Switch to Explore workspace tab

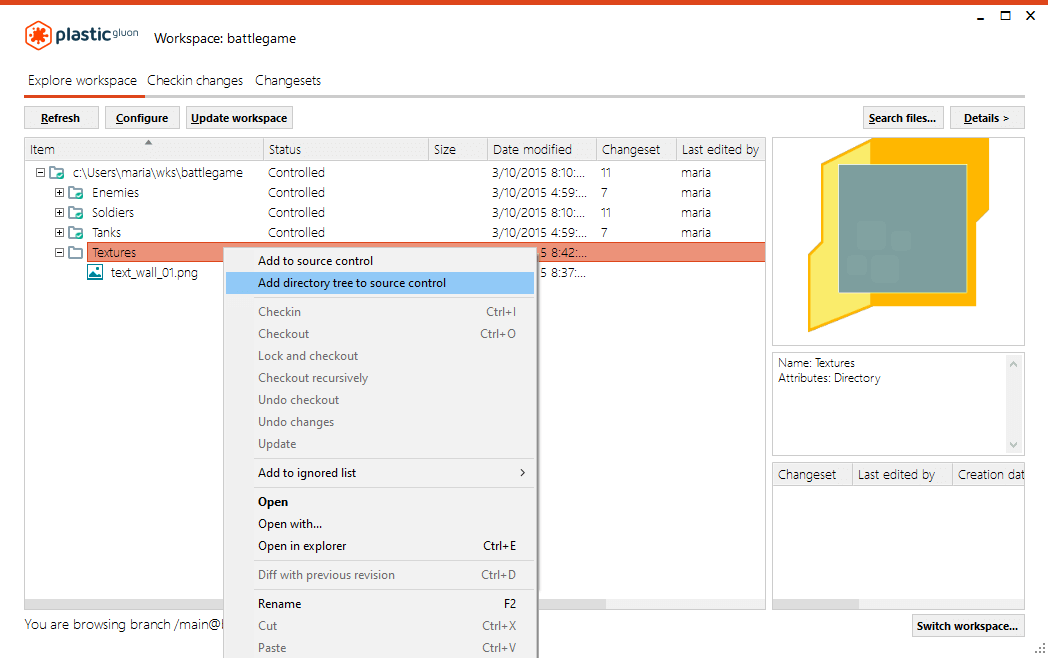click(82, 80)
